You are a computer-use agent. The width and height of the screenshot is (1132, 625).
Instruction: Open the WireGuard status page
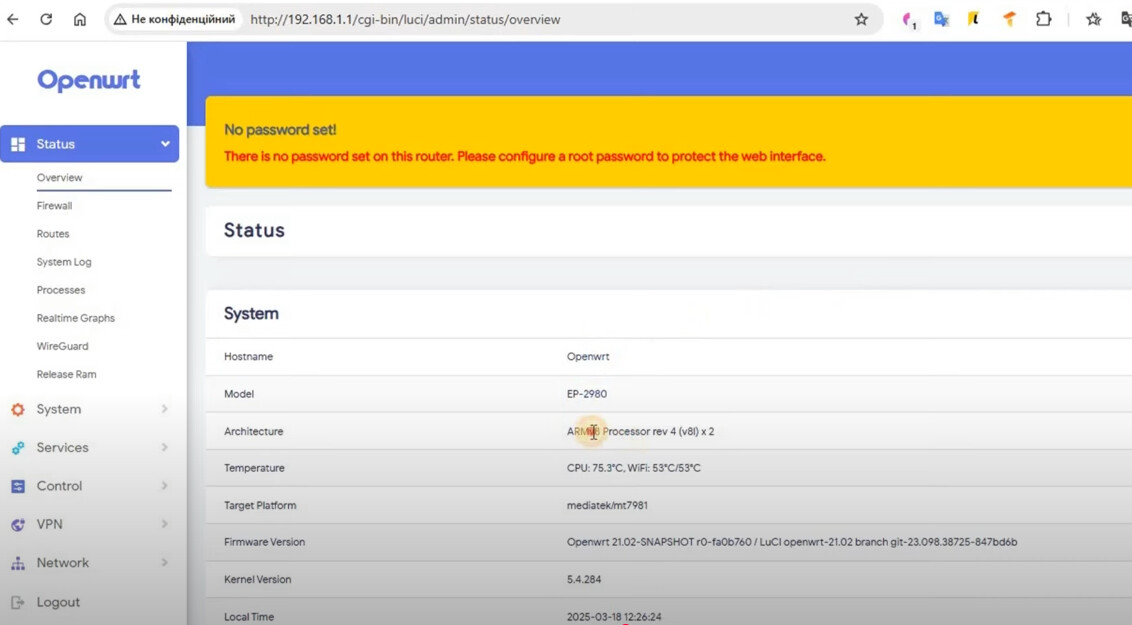tap(62, 346)
